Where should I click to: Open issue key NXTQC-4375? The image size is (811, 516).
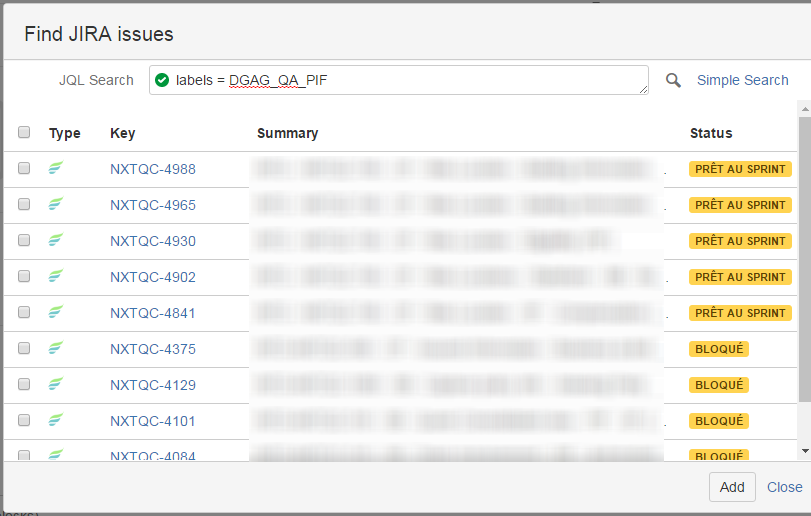(153, 349)
